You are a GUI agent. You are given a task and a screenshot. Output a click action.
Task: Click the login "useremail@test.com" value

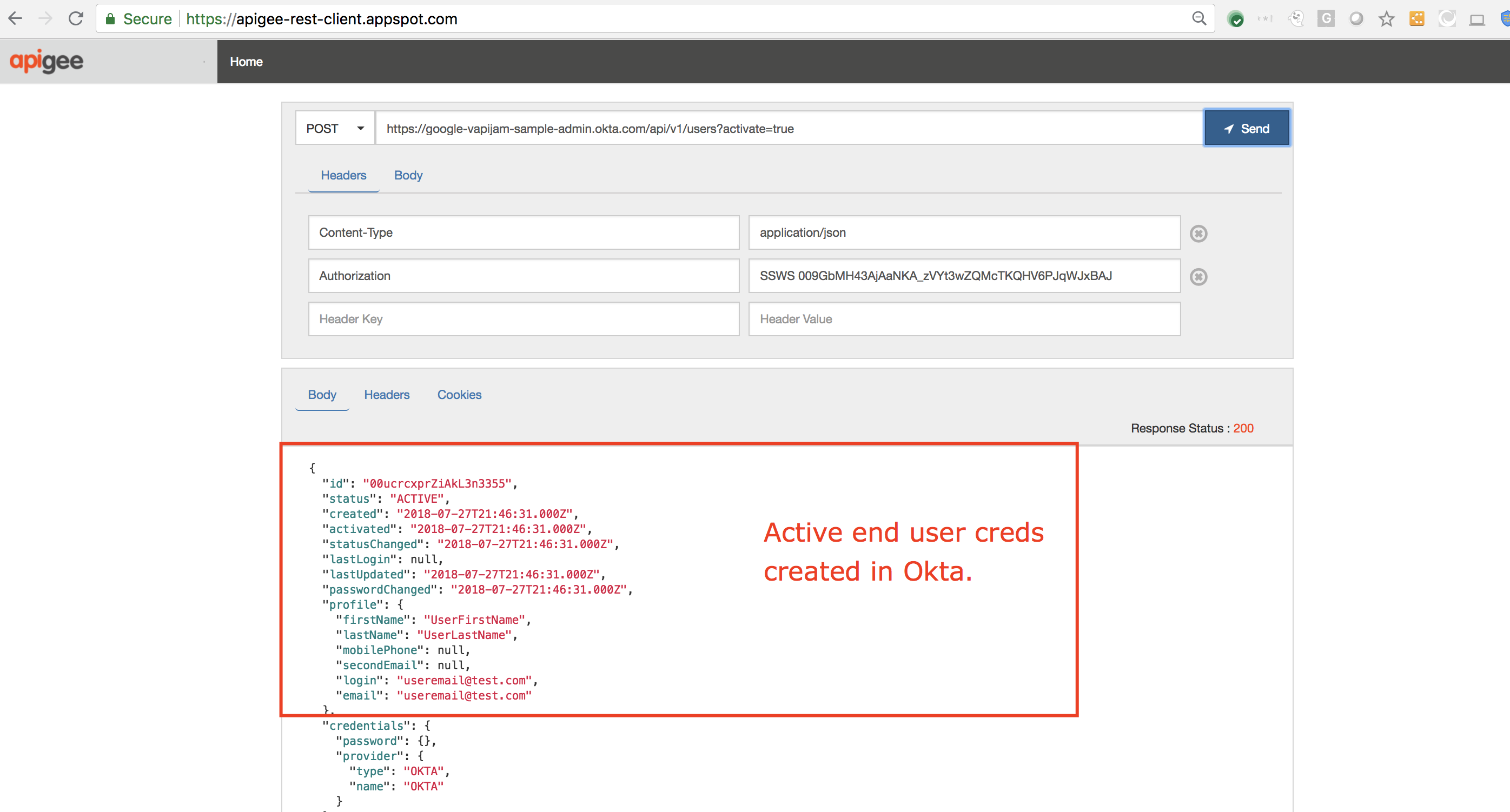tap(464, 680)
